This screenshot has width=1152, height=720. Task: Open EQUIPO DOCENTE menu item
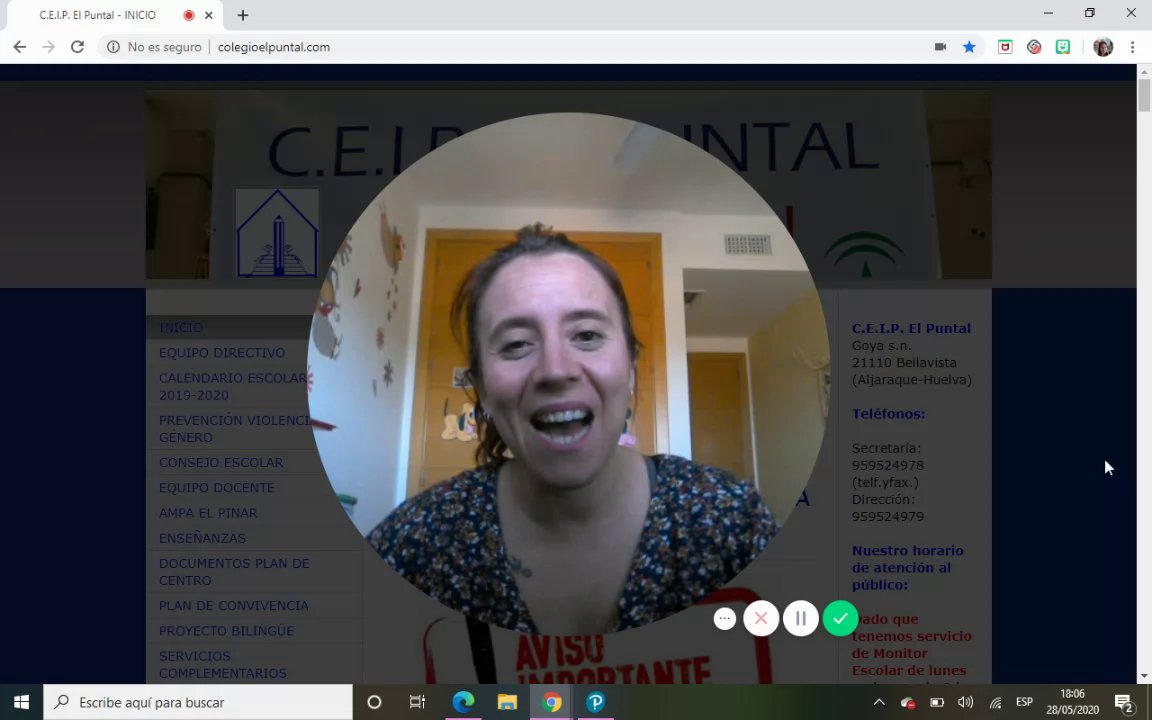click(x=217, y=488)
